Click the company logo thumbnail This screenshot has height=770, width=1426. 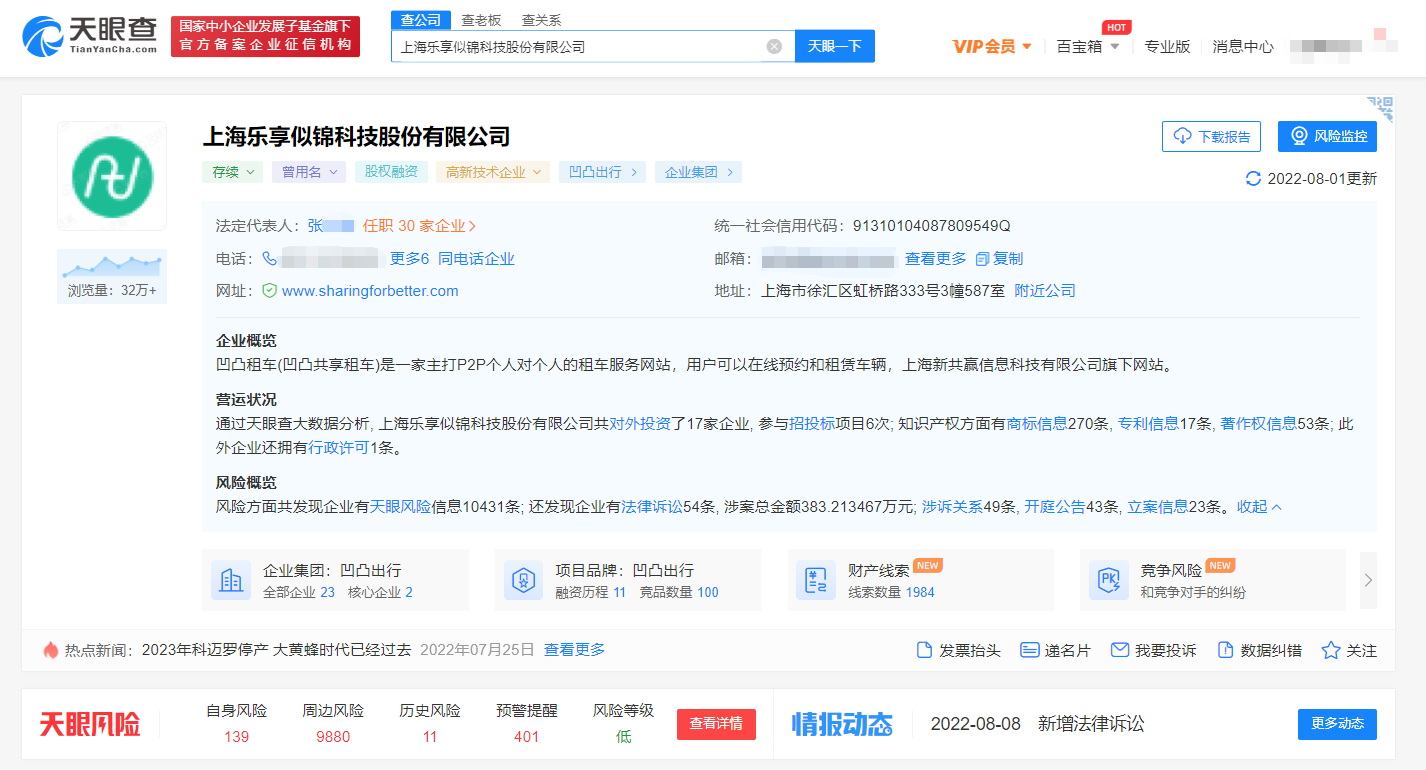click(x=112, y=176)
